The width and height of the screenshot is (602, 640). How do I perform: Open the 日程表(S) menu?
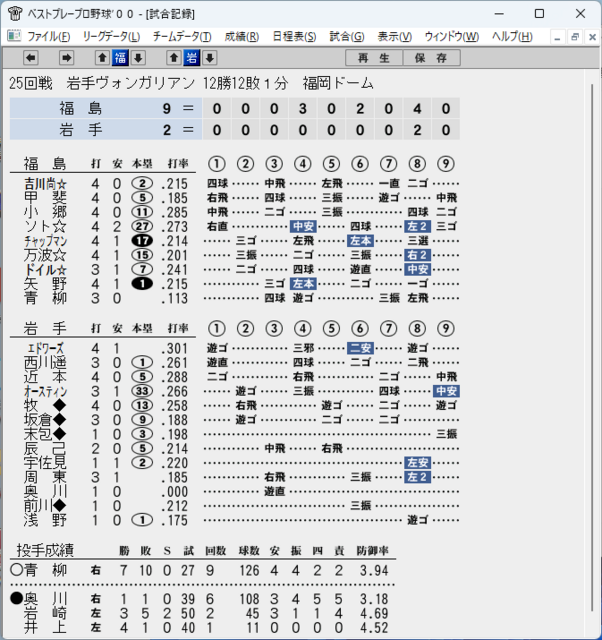[x=294, y=37]
